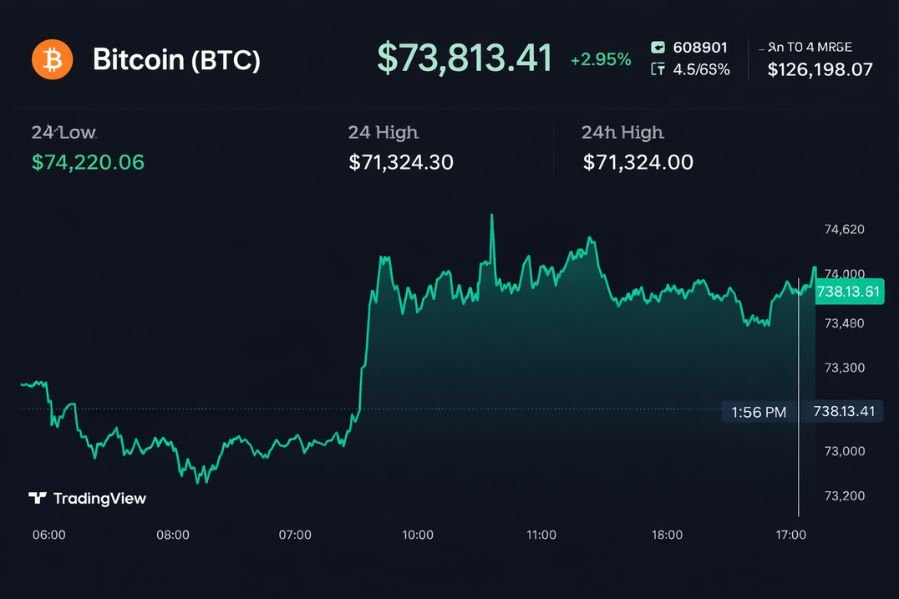Screen dimensions: 899x599
Task: Click the 73,300 price axis label
Action: coord(843,368)
